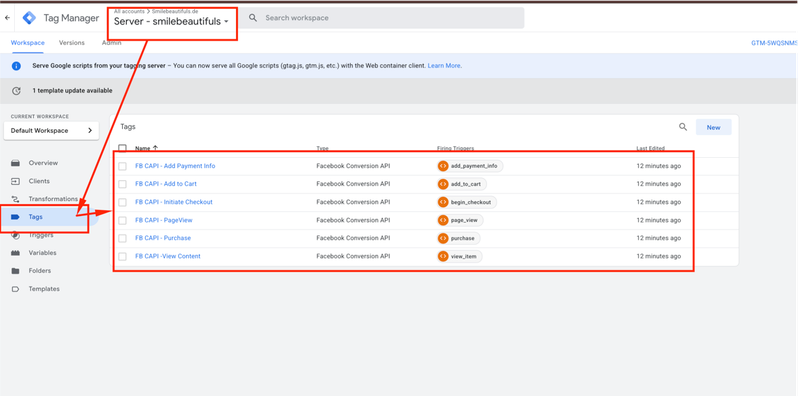Select all tags with header checkbox
Viewport: 798px width, 396px height.
pos(122,148)
